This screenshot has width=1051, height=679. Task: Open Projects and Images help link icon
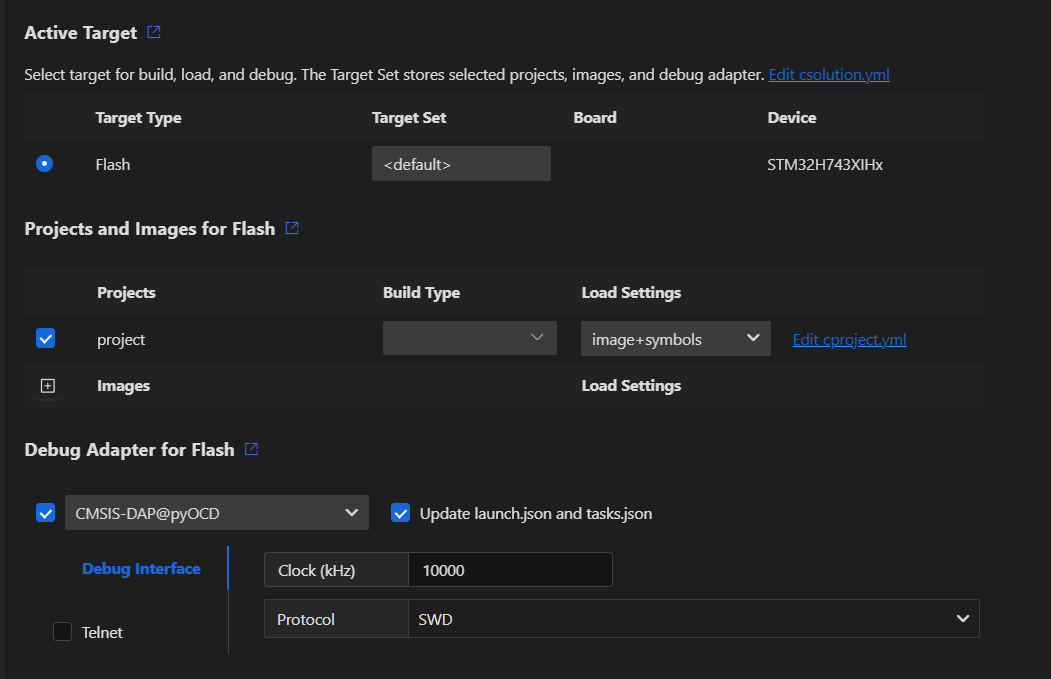coord(292,228)
